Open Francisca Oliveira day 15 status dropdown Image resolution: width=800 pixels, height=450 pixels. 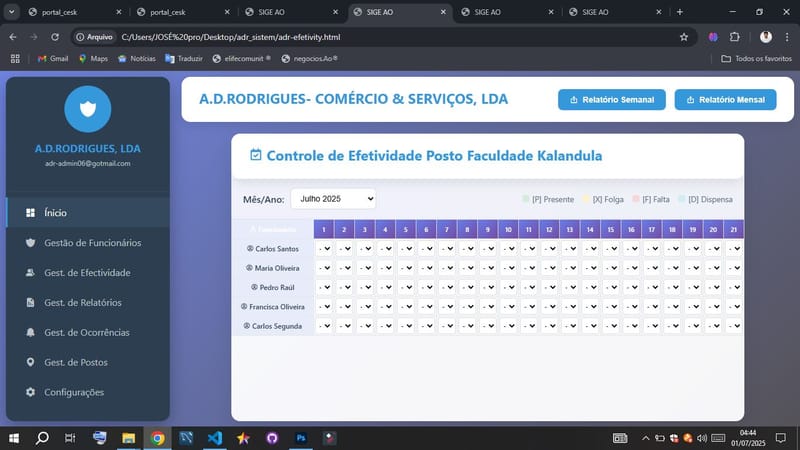pos(611,307)
